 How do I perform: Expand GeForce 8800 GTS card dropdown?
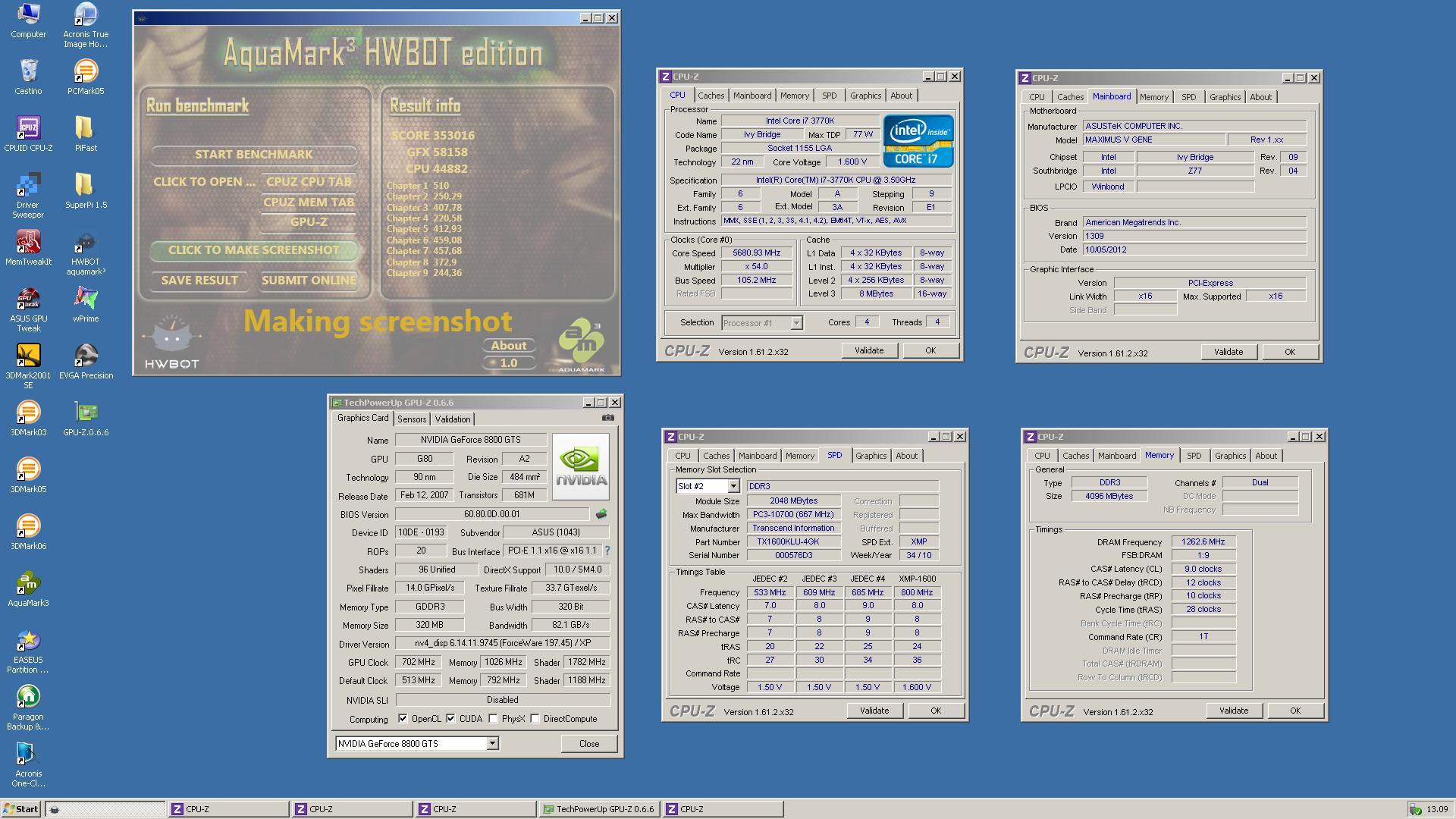pos(492,743)
